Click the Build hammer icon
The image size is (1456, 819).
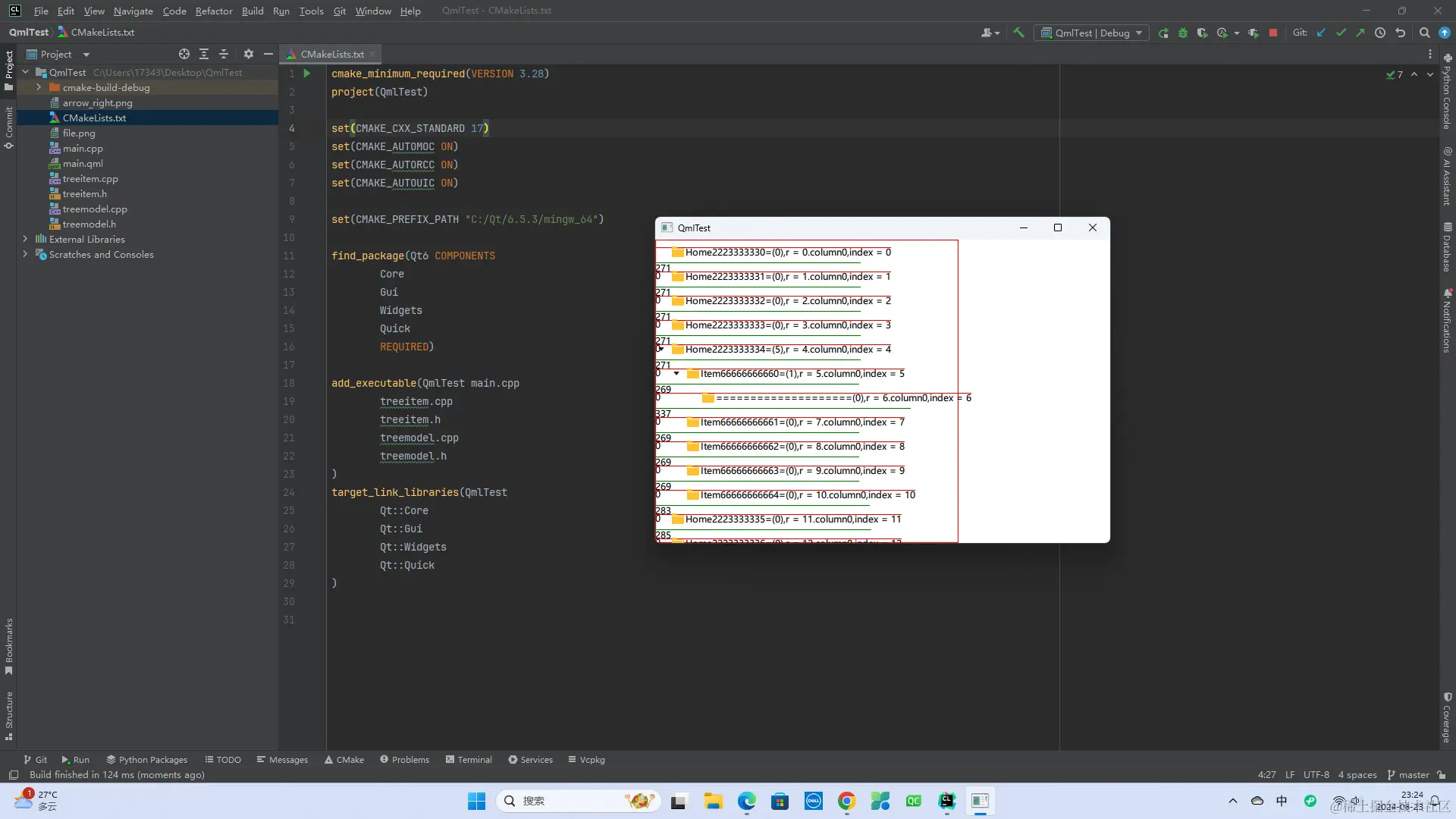click(x=1018, y=33)
